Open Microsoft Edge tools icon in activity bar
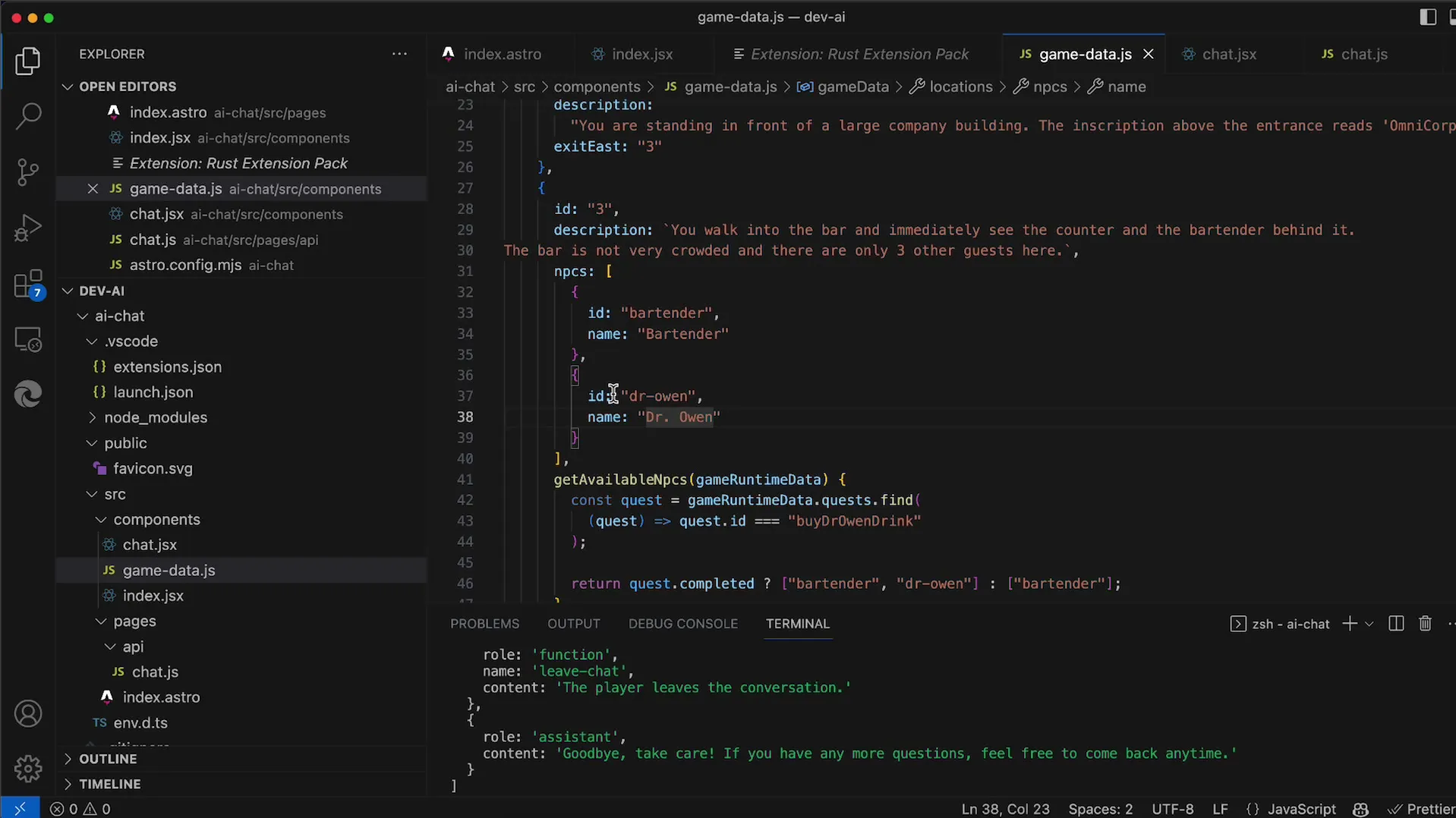This screenshot has height=818, width=1456. pyautogui.click(x=28, y=395)
